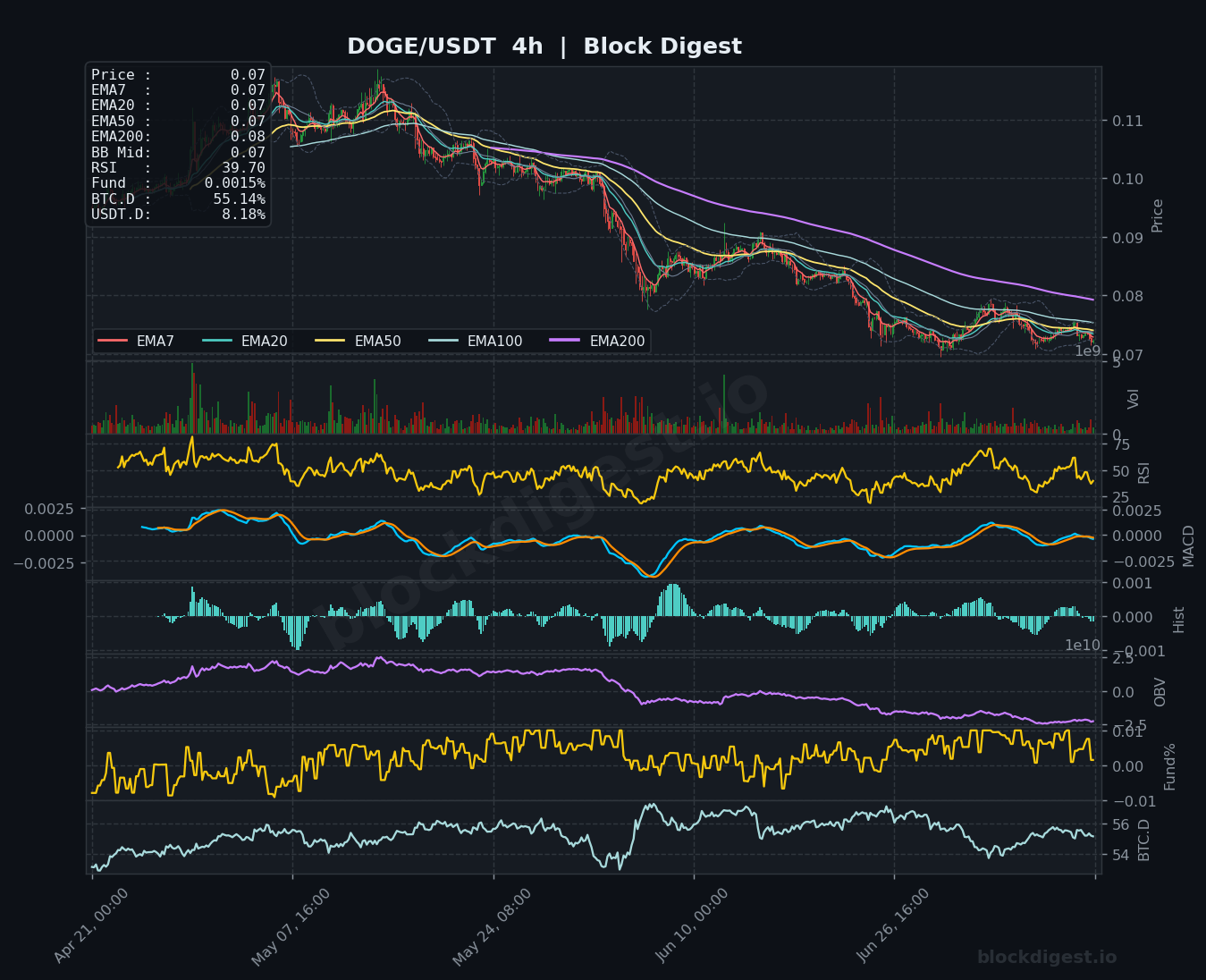Screen dimensions: 1206x980
Task: Click the May 07, 16:00 date label
Action: point(291,927)
